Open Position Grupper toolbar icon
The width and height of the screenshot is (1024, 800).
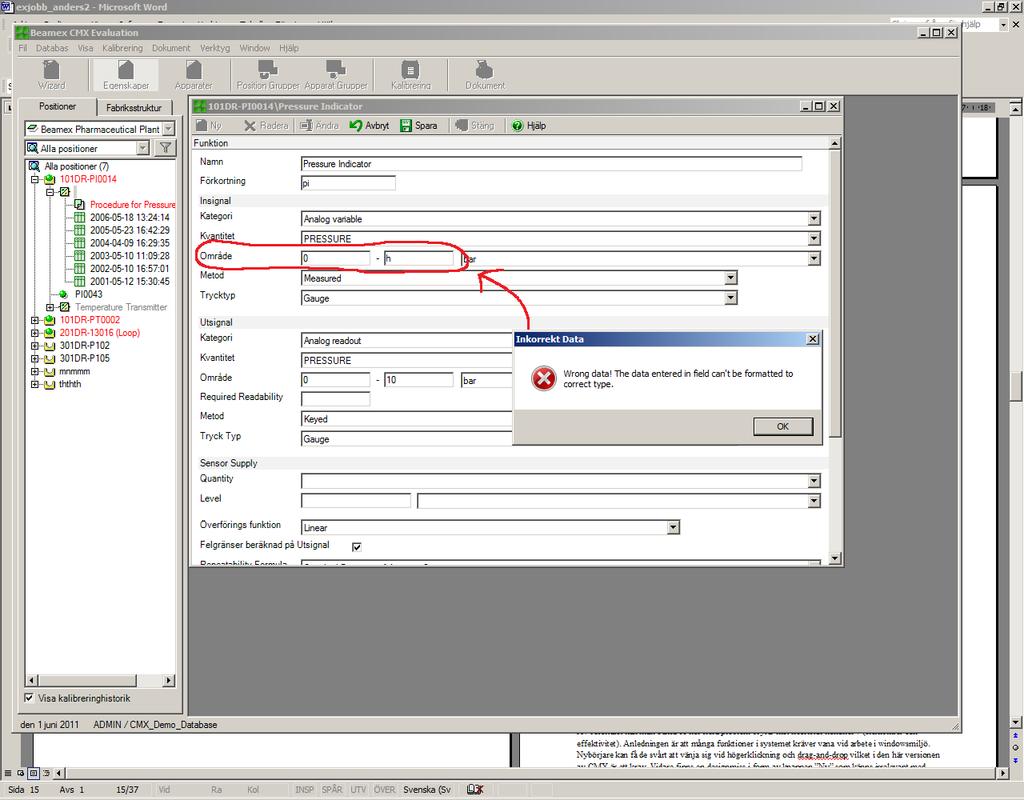click(268, 74)
